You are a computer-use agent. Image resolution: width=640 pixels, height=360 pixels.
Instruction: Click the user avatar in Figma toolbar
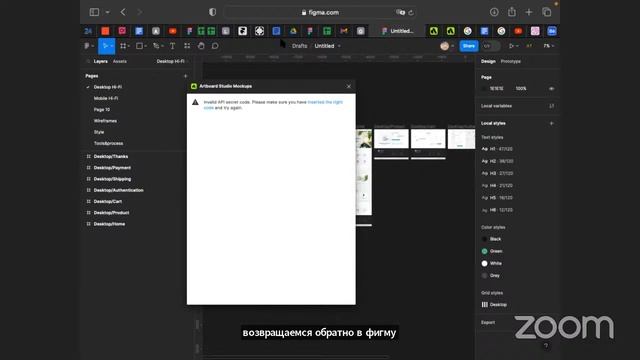(x=444, y=46)
